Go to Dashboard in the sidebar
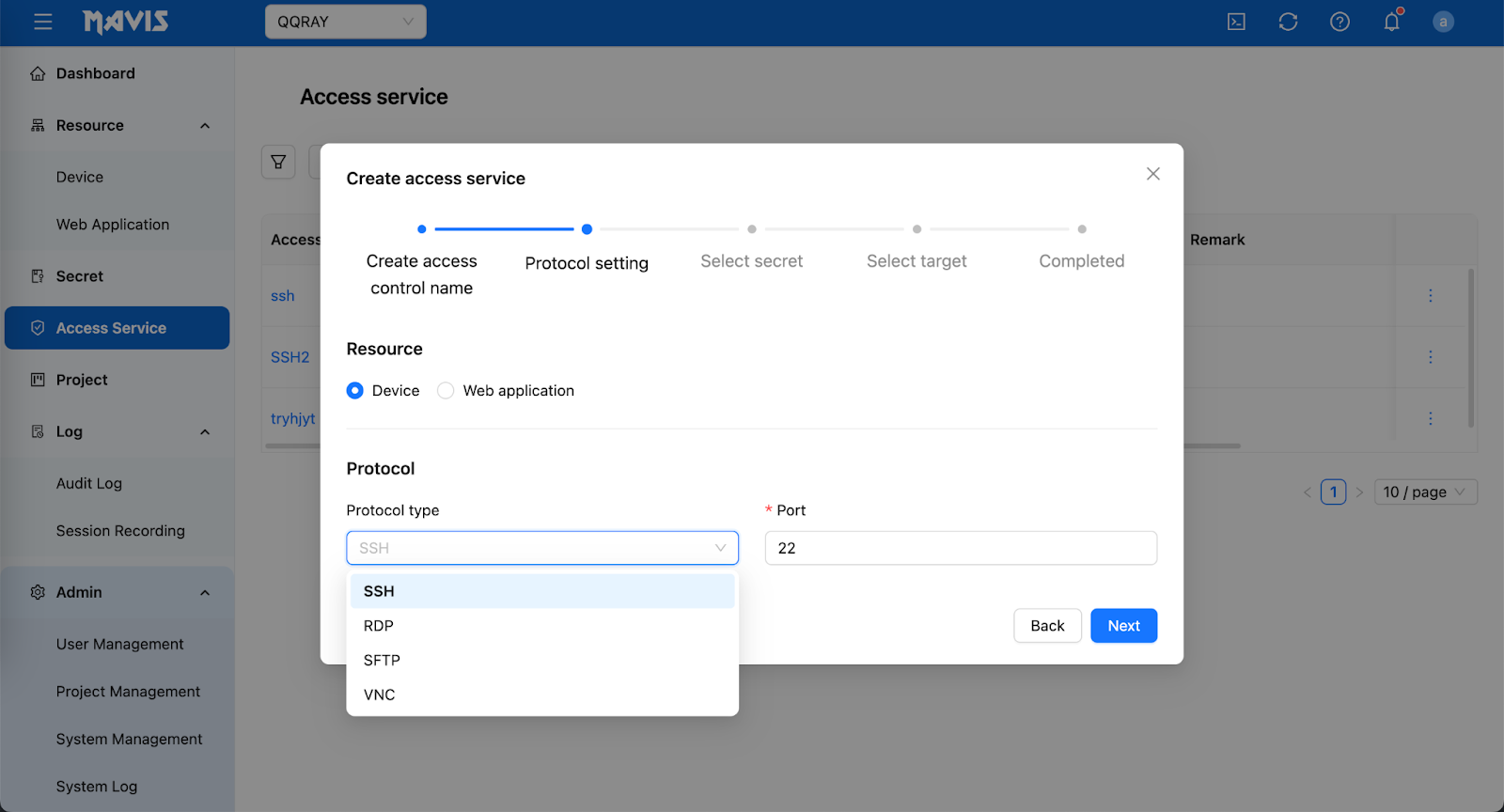 coord(95,73)
